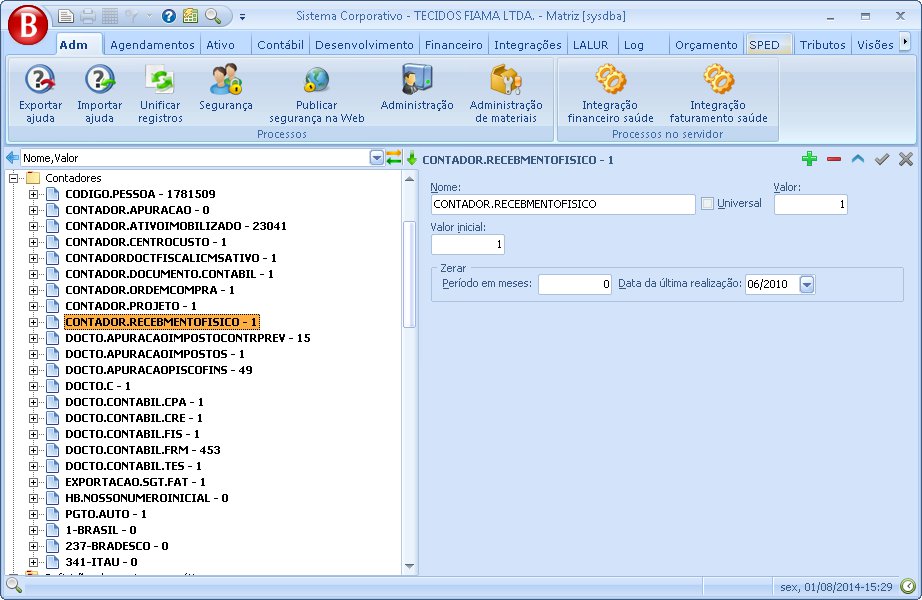Screen dimensions: 922x600
Task: Collapse the Contadores root folder
Action: (x=14, y=178)
